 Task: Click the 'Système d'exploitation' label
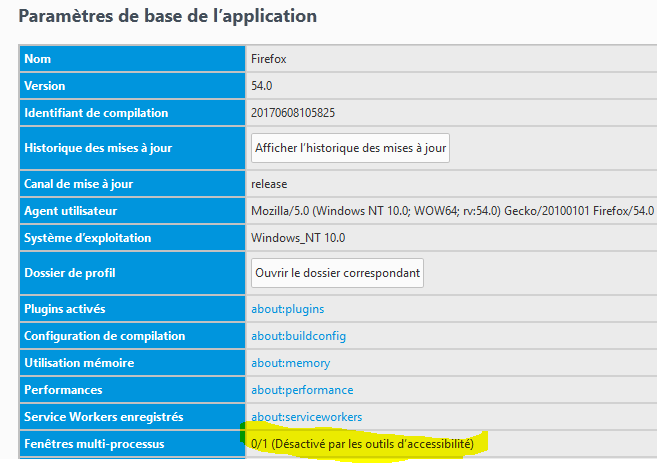click(88, 238)
